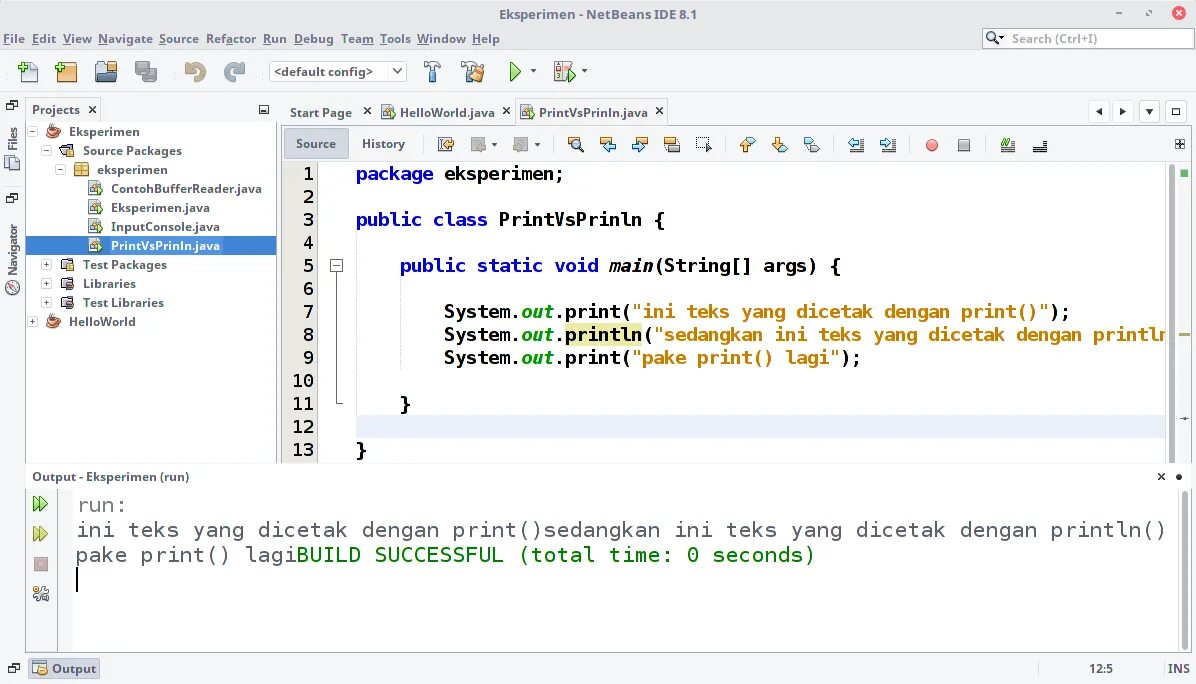Click the Output panel settings icon
Screen dimensions: 1196x684
click(41, 594)
